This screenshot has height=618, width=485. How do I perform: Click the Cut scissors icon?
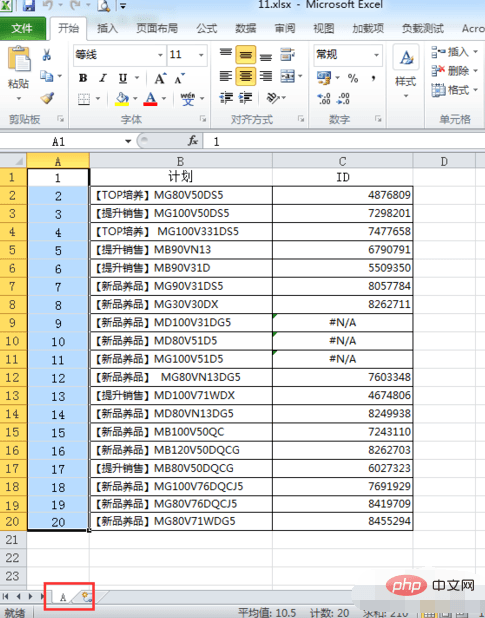[46, 54]
